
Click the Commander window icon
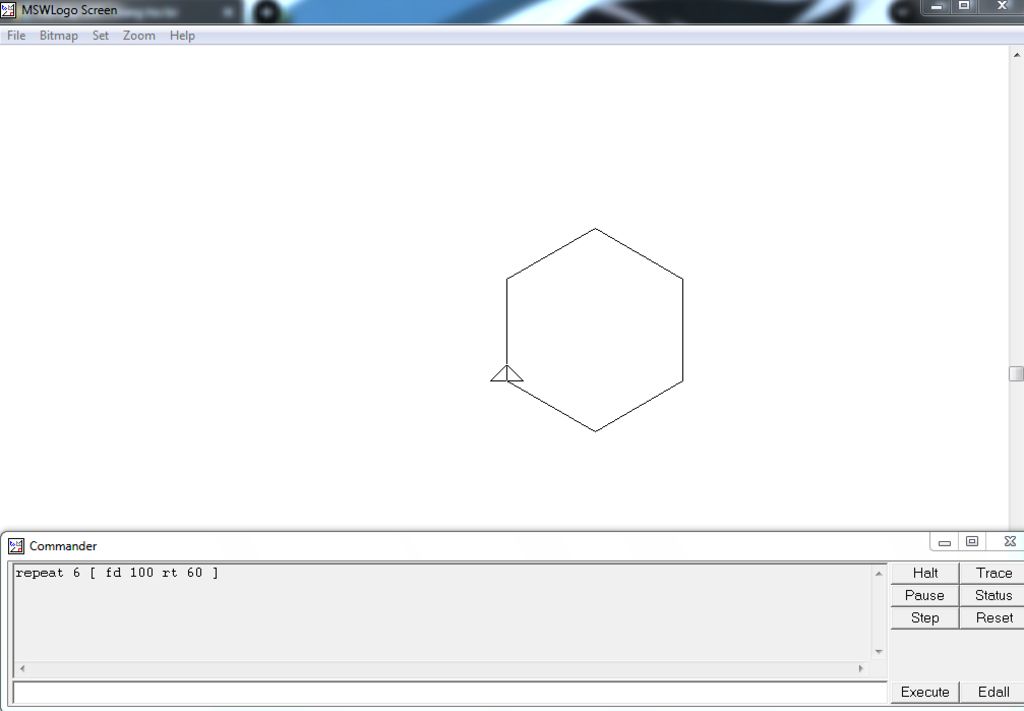[16, 546]
